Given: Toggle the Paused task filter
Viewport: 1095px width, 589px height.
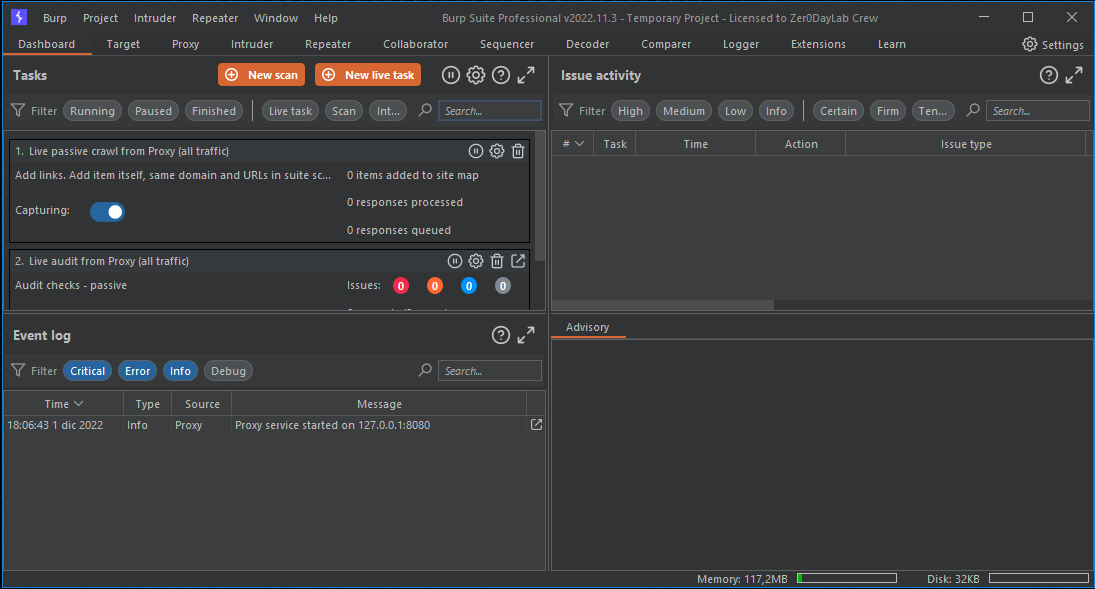Looking at the screenshot, I should coord(153,111).
